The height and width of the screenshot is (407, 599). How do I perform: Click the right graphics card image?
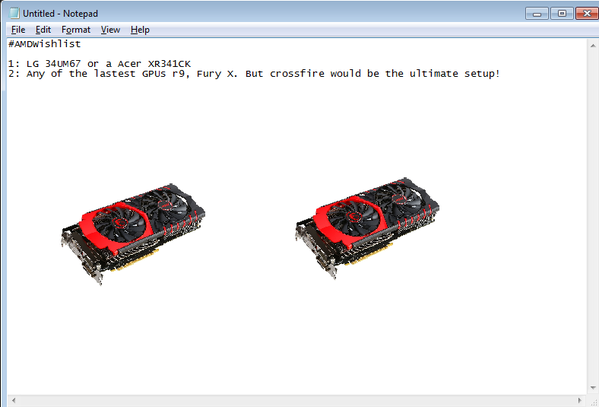pos(367,228)
